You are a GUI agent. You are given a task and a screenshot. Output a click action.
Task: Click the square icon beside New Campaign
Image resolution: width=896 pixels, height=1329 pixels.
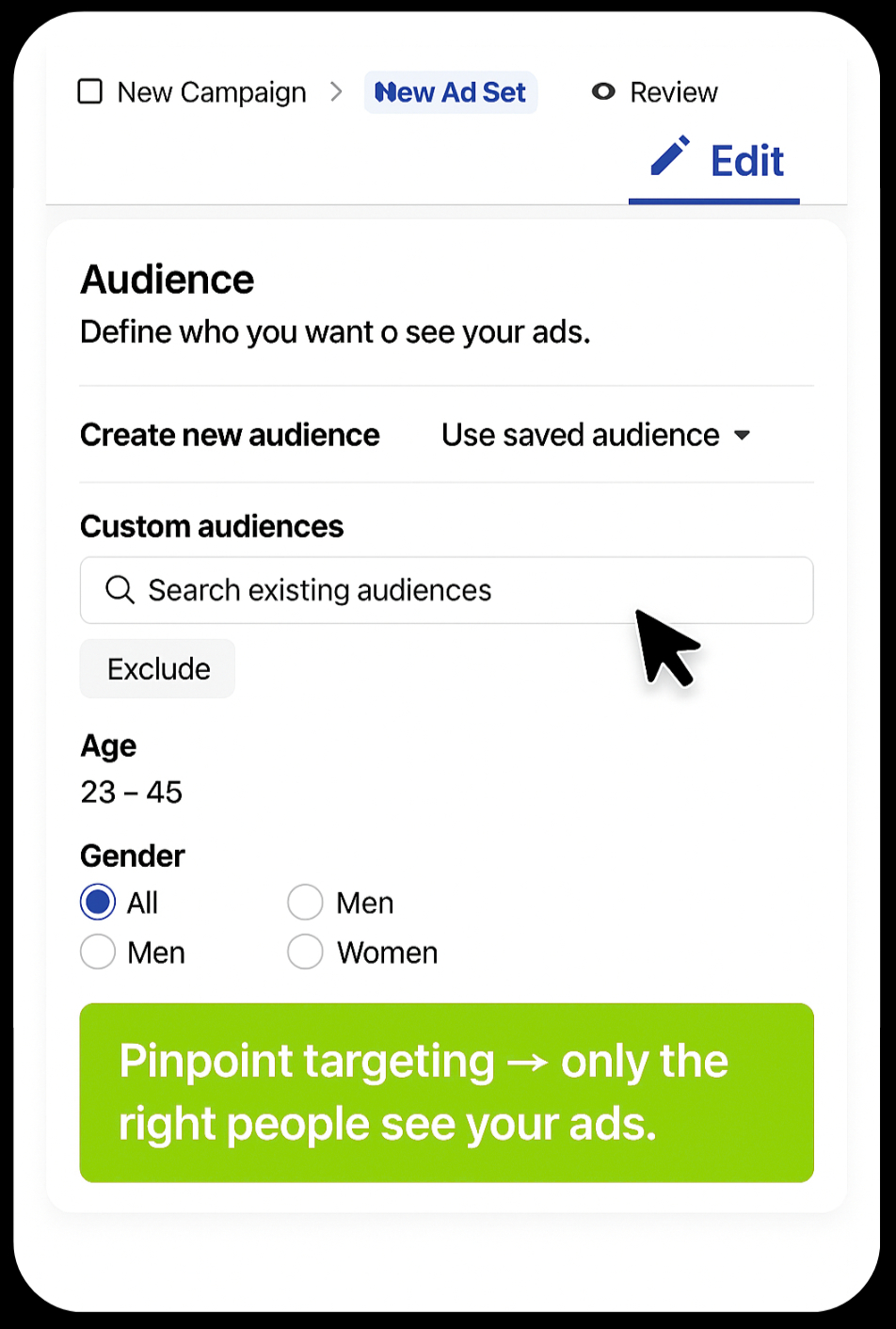(x=89, y=92)
